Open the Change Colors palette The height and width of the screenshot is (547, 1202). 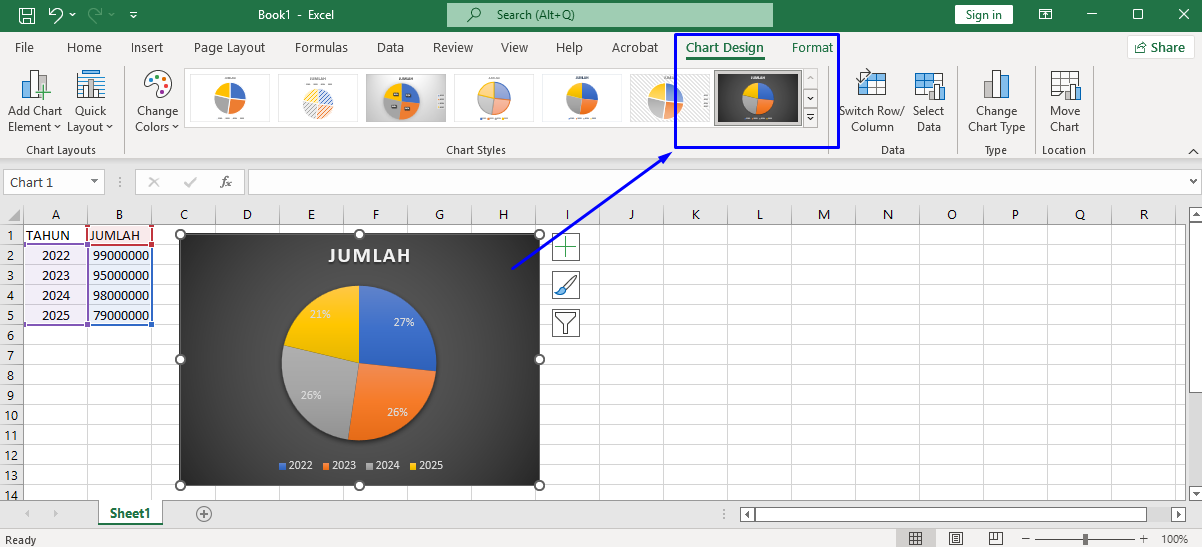coord(157,87)
